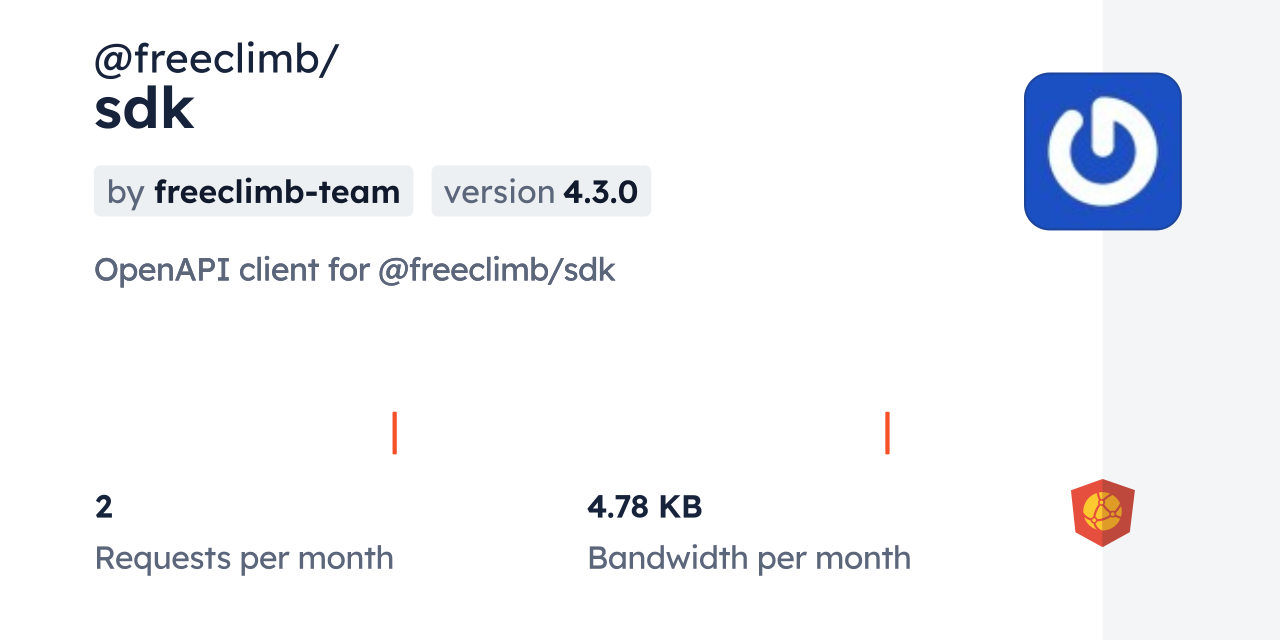The width and height of the screenshot is (1280, 640).
Task: Click the "Bandwidth per month" label
Action: [x=749, y=558]
